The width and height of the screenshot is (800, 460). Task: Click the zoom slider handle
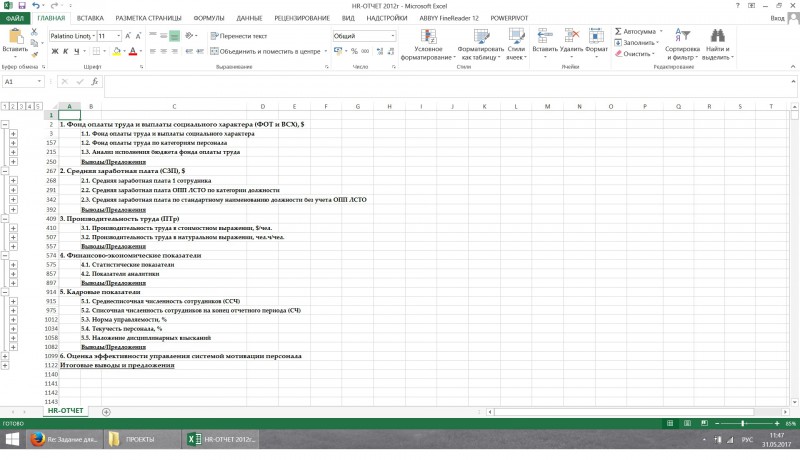click(x=743, y=423)
